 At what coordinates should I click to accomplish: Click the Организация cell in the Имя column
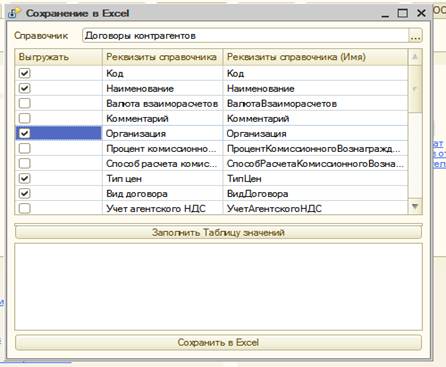[x=315, y=133]
